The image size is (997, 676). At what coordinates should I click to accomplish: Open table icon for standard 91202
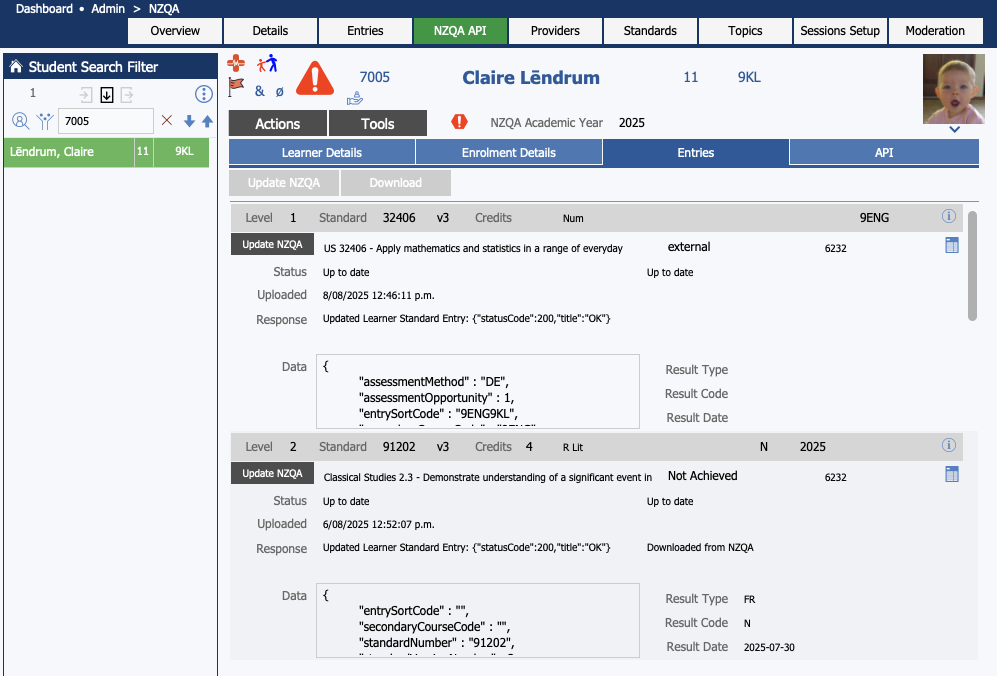coord(951,474)
